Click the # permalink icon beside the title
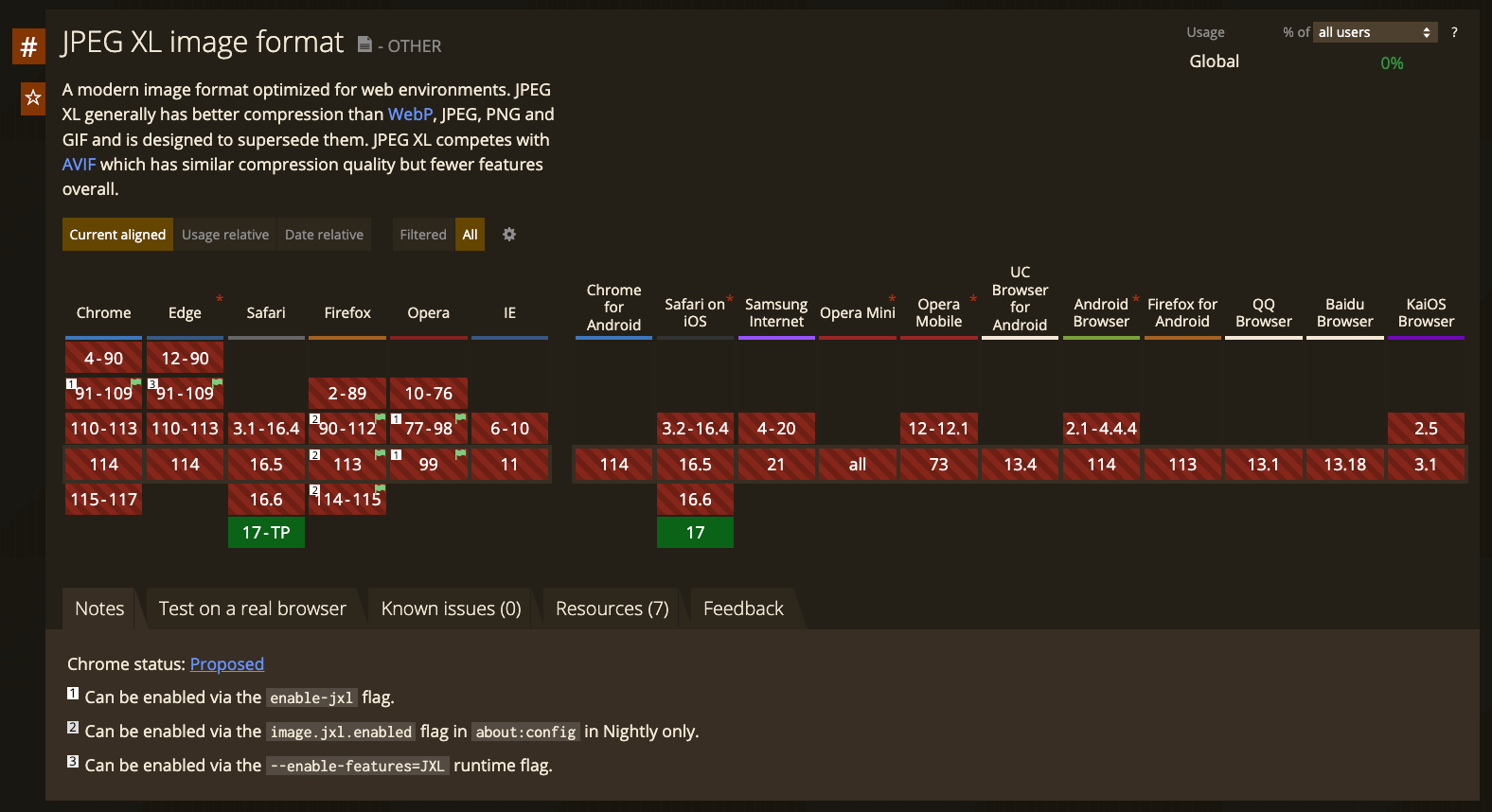Image resolution: width=1492 pixels, height=812 pixels. click(28, 45)
